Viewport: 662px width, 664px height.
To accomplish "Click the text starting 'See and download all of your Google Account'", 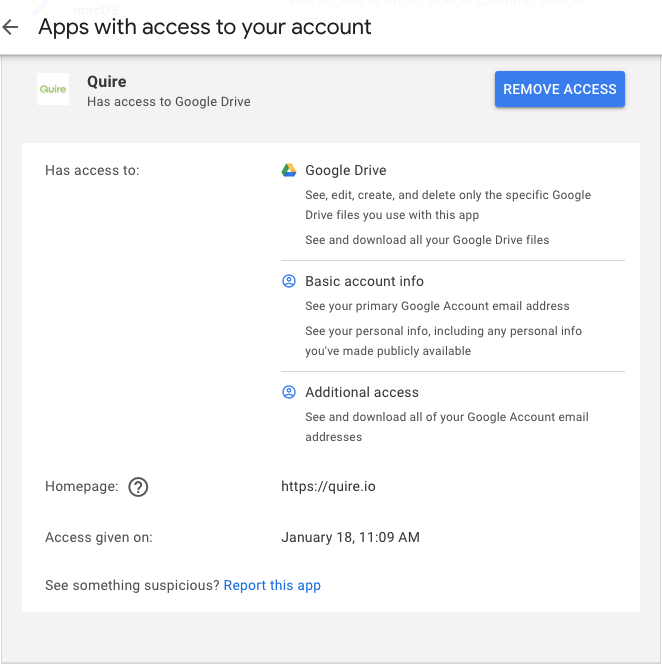I will 447,427.
